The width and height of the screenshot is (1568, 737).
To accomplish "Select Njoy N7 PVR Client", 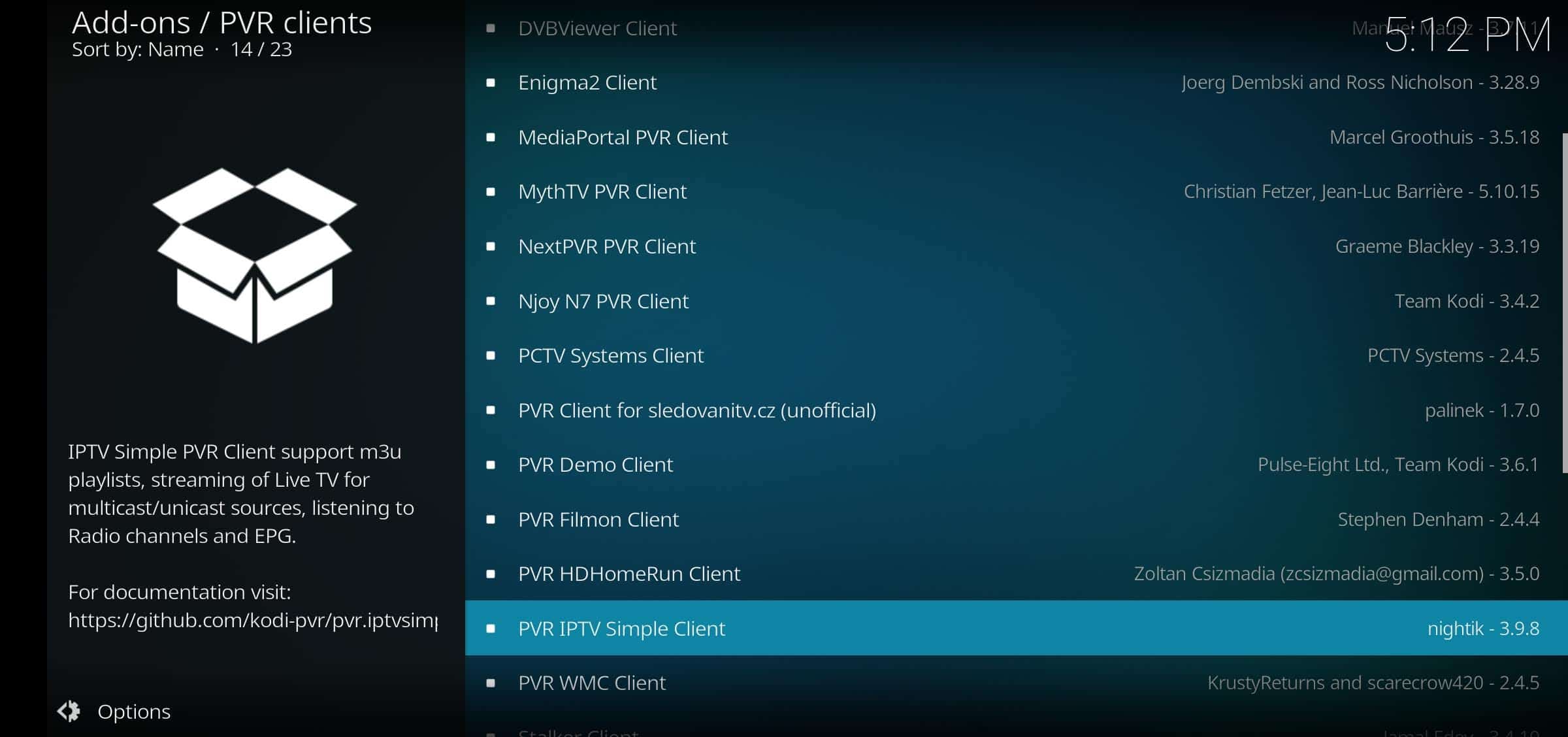I will coord(1016,301).
